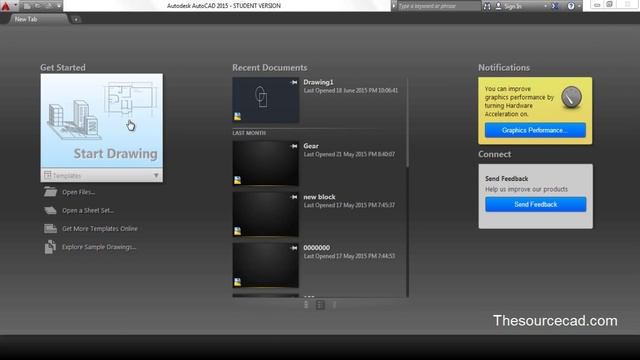Switch recent documents to image-only view
Viewport: 640px width, 360px height.
point(307,305)
